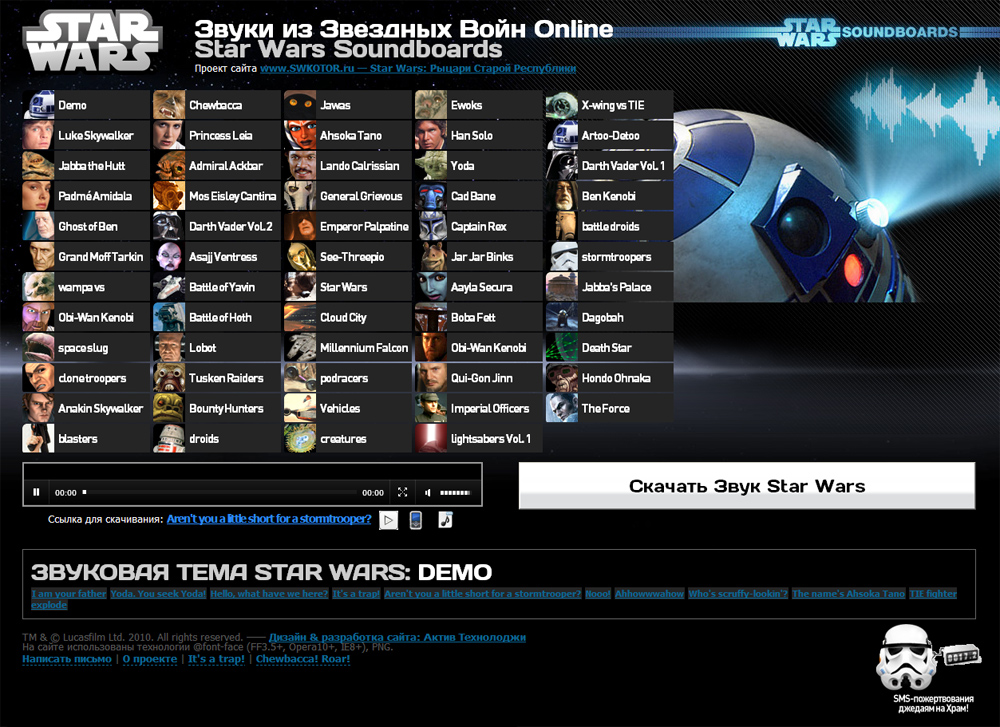Open the Chewbacca soundboard portrait icon
This screenshot has width=1000, height=727.
[169, 105]
